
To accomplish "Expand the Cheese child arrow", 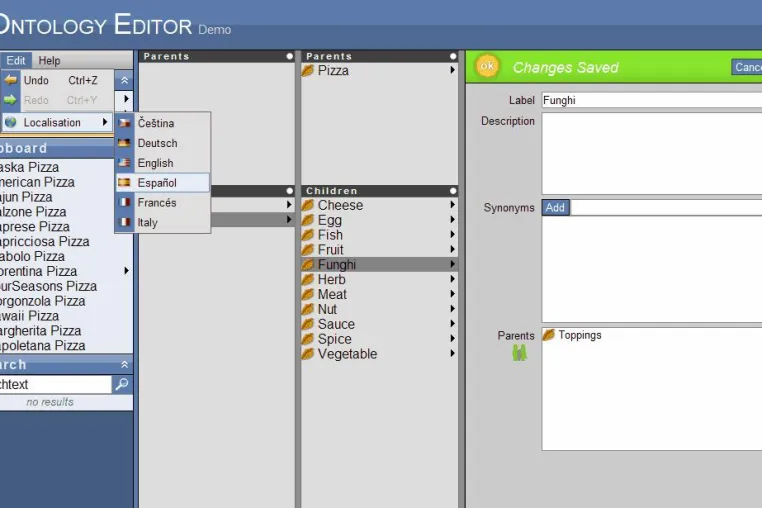I will pos(452,205).
